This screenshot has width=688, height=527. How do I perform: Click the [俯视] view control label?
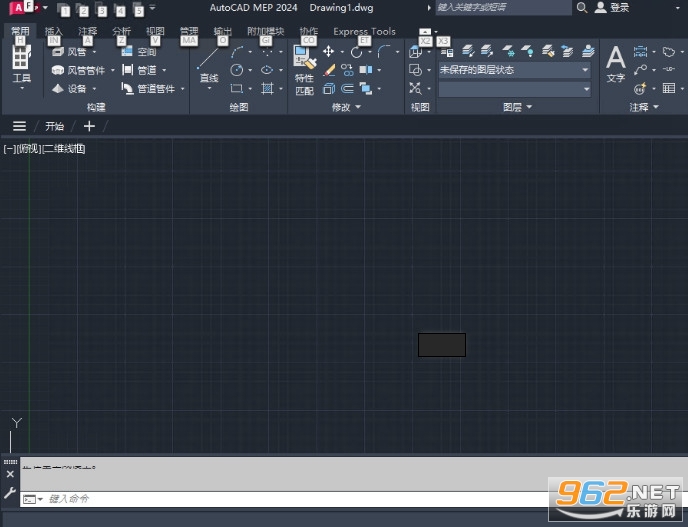coord(29,149)
